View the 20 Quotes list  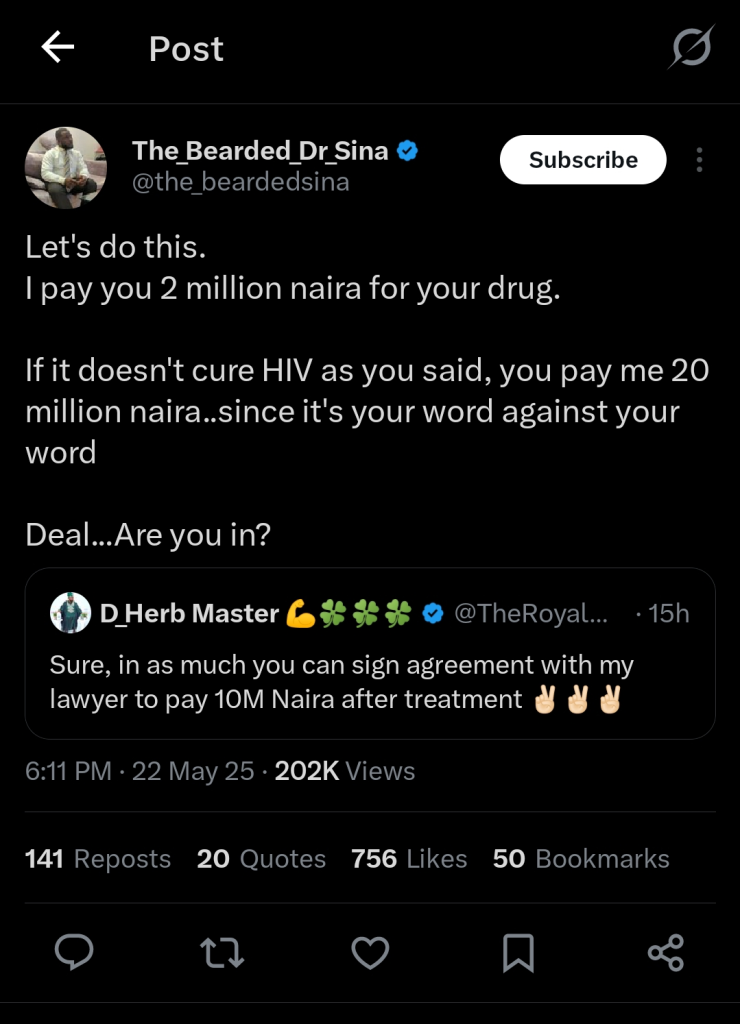(261, 859)
